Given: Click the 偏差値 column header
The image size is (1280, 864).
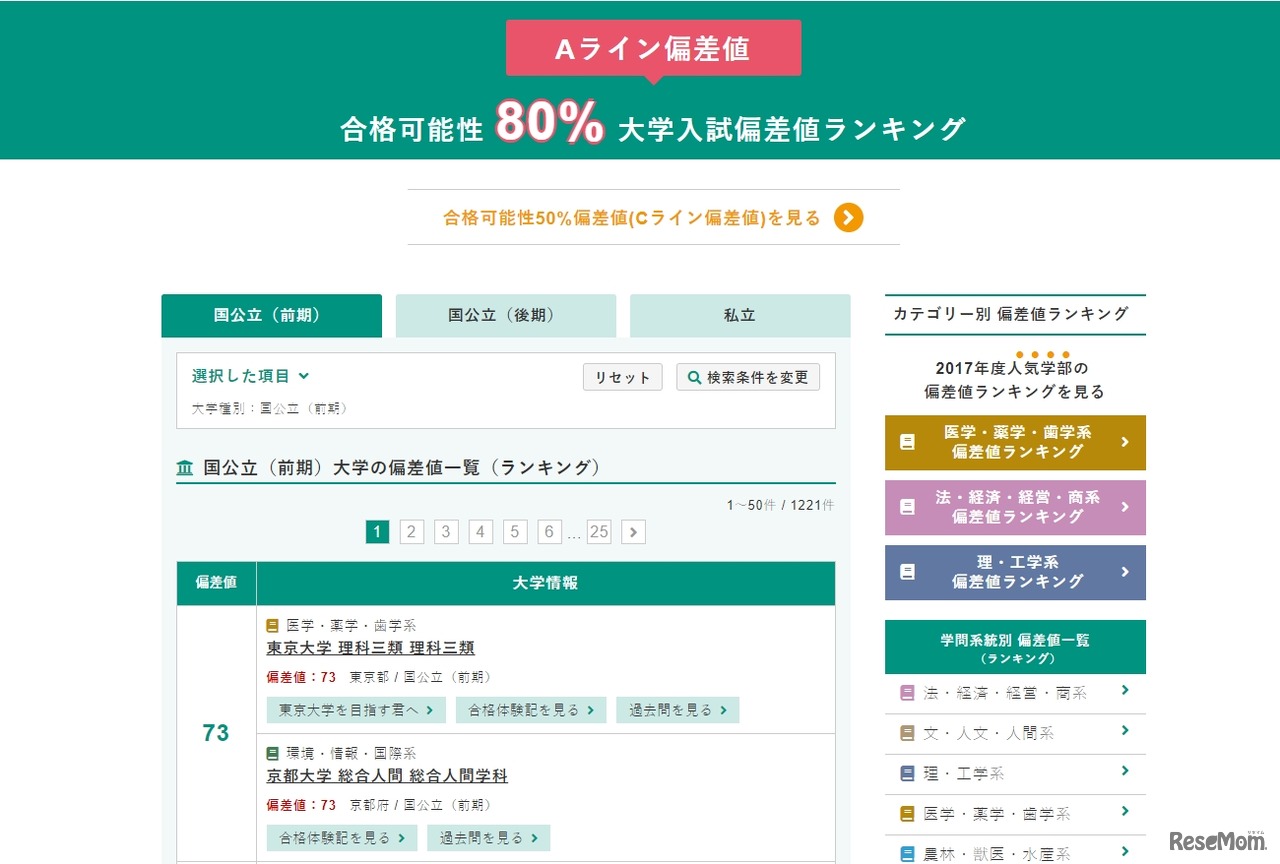Looking at the screenshot, I should click(x=216, y=583).
